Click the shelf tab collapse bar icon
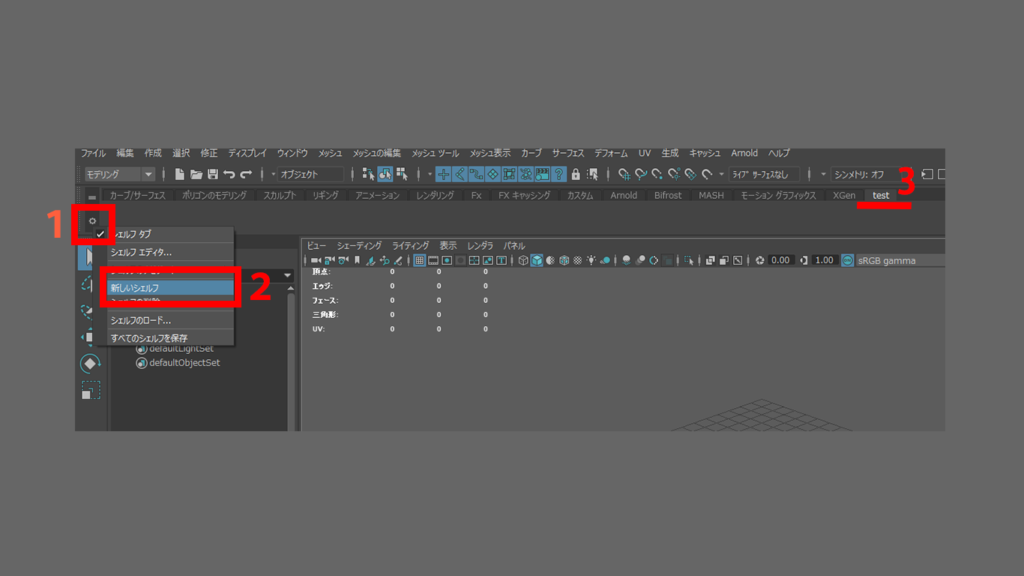 click(92, 196)
